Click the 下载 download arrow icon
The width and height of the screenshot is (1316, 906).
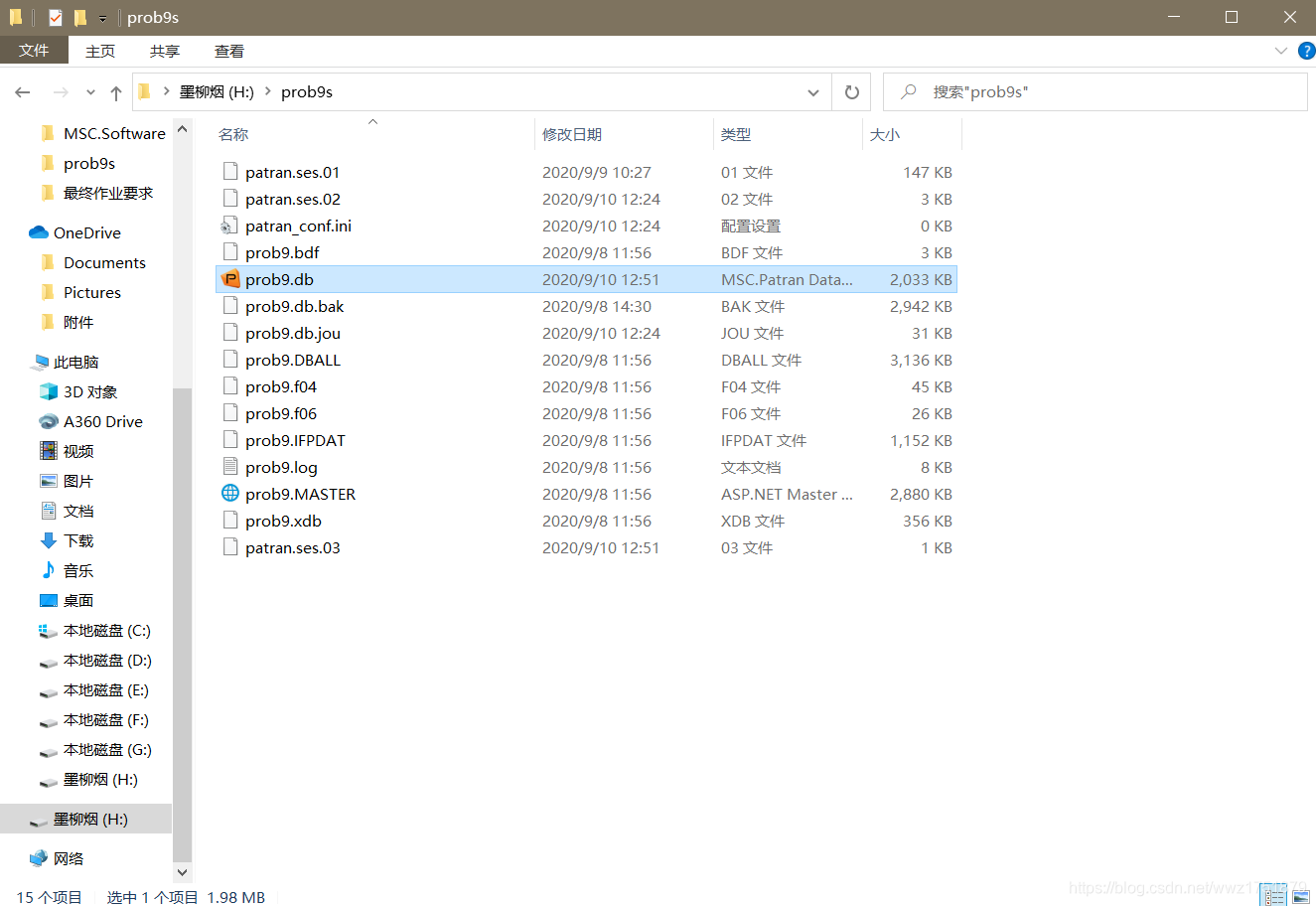click(x=49, y=540)
